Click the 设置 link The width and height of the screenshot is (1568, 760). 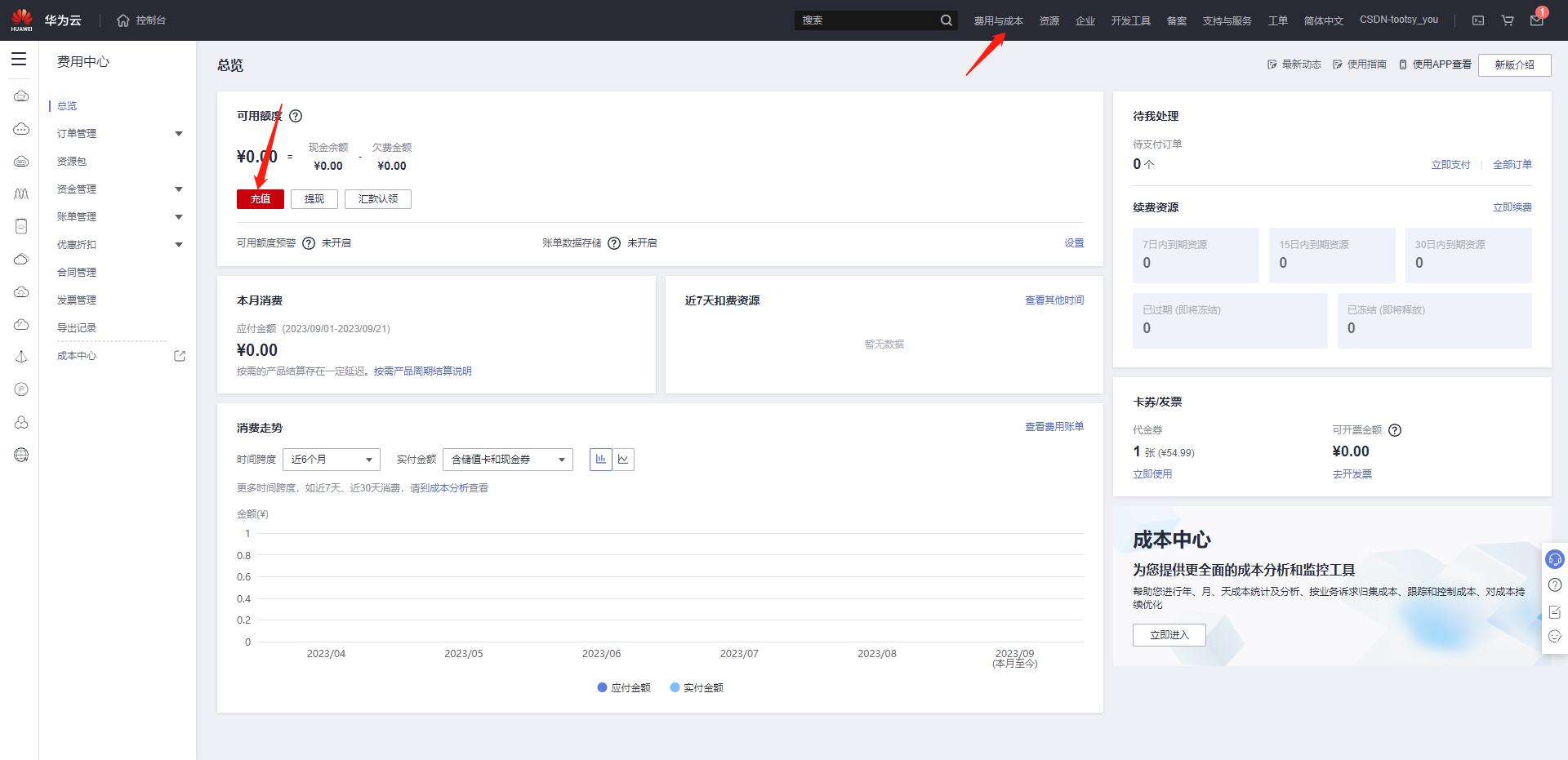tap(1075, 243)
